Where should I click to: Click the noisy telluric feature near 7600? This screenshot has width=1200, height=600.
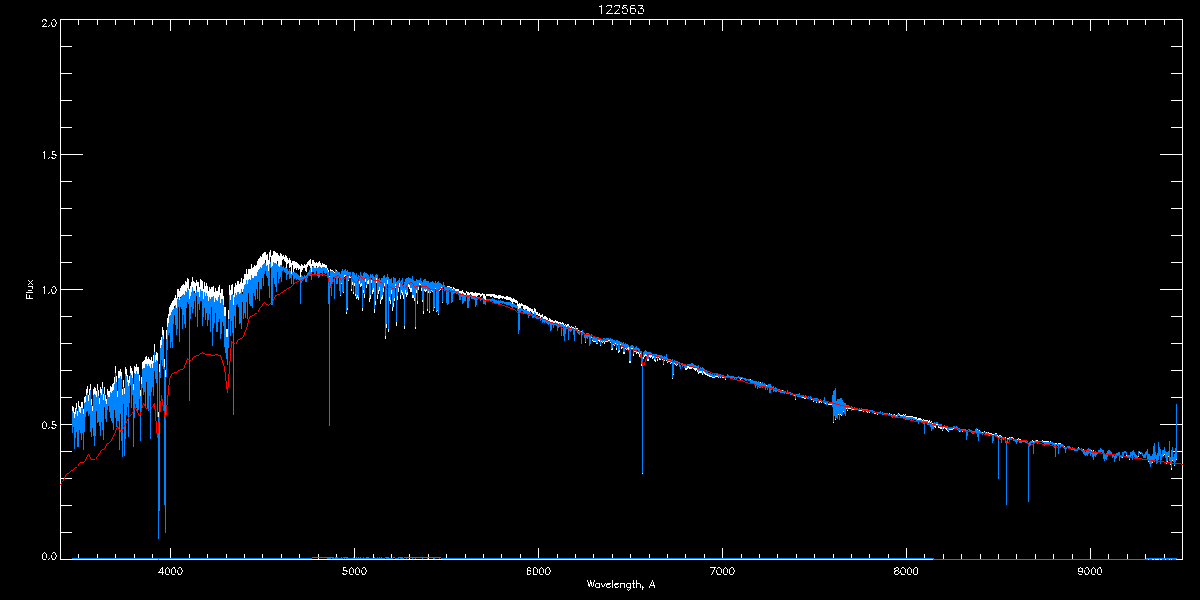[x=838, y=405]
